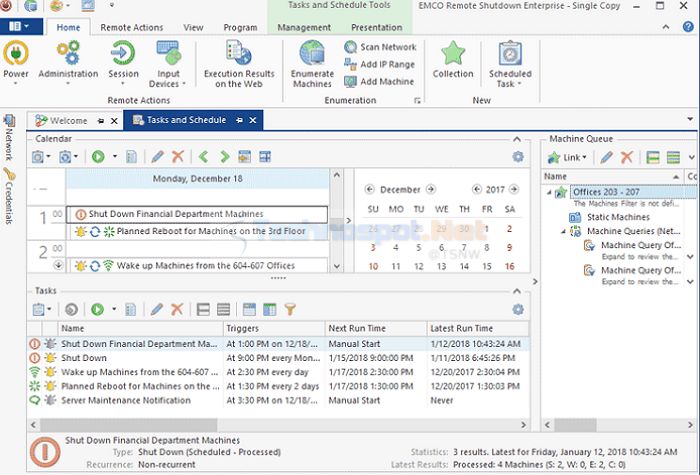The width and height of the screenshot is (700, 475).
Task: Edit the selected task with pencil in Tasks toolbar
Action: tap(157, 309)
